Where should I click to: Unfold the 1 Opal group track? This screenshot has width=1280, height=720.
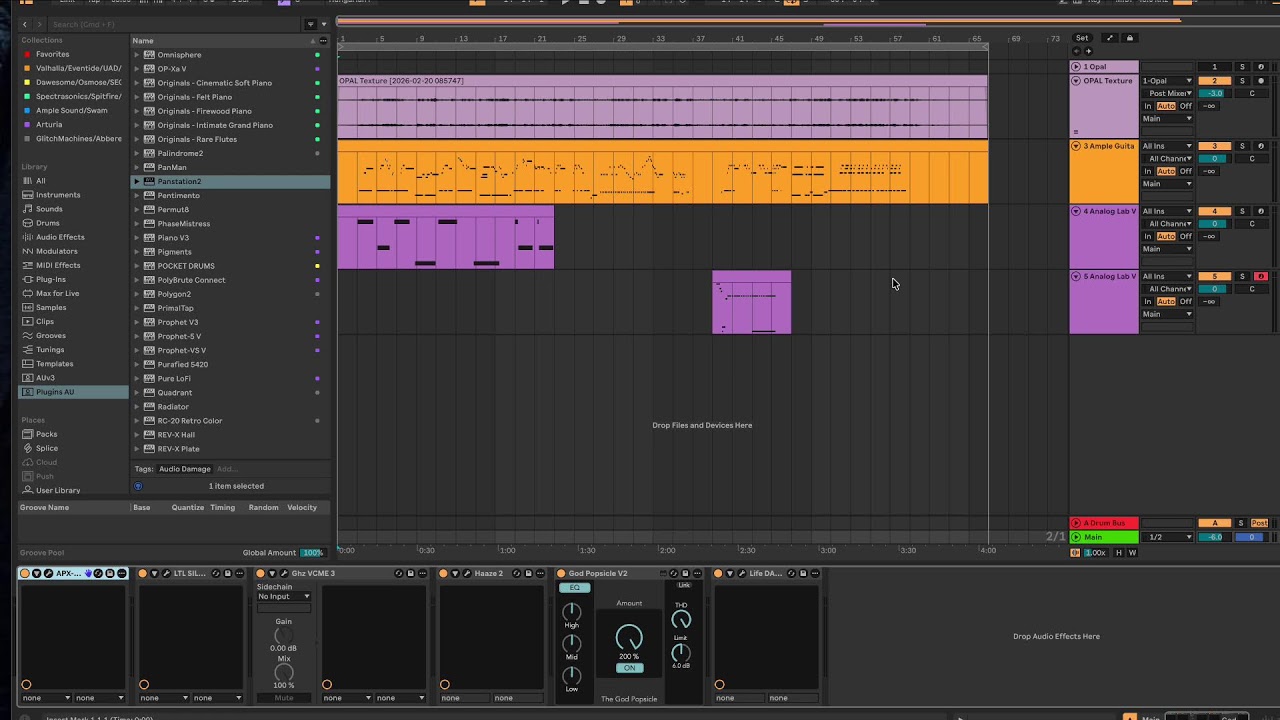click(1076, 67)
